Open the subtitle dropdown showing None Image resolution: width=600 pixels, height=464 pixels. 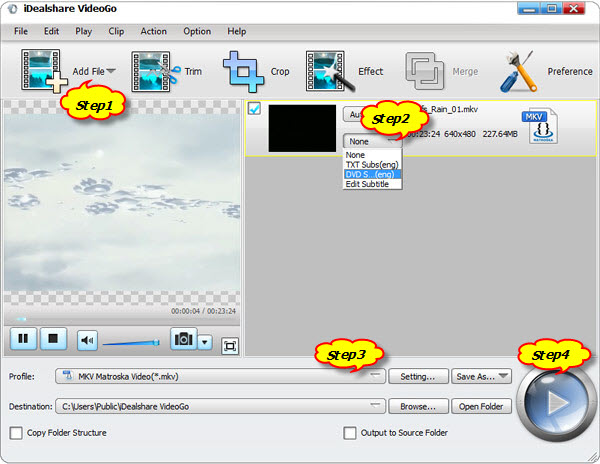tap(372, 142)
